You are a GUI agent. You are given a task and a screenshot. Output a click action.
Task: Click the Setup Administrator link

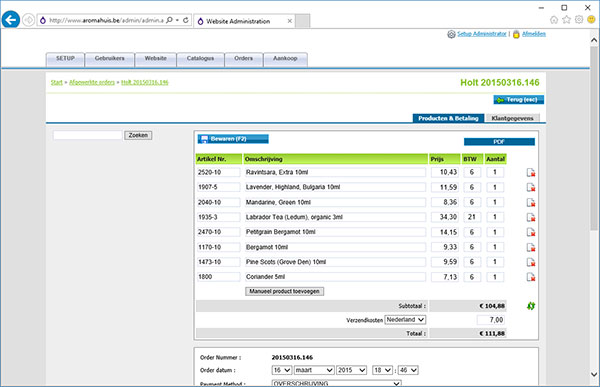[481, 34]
